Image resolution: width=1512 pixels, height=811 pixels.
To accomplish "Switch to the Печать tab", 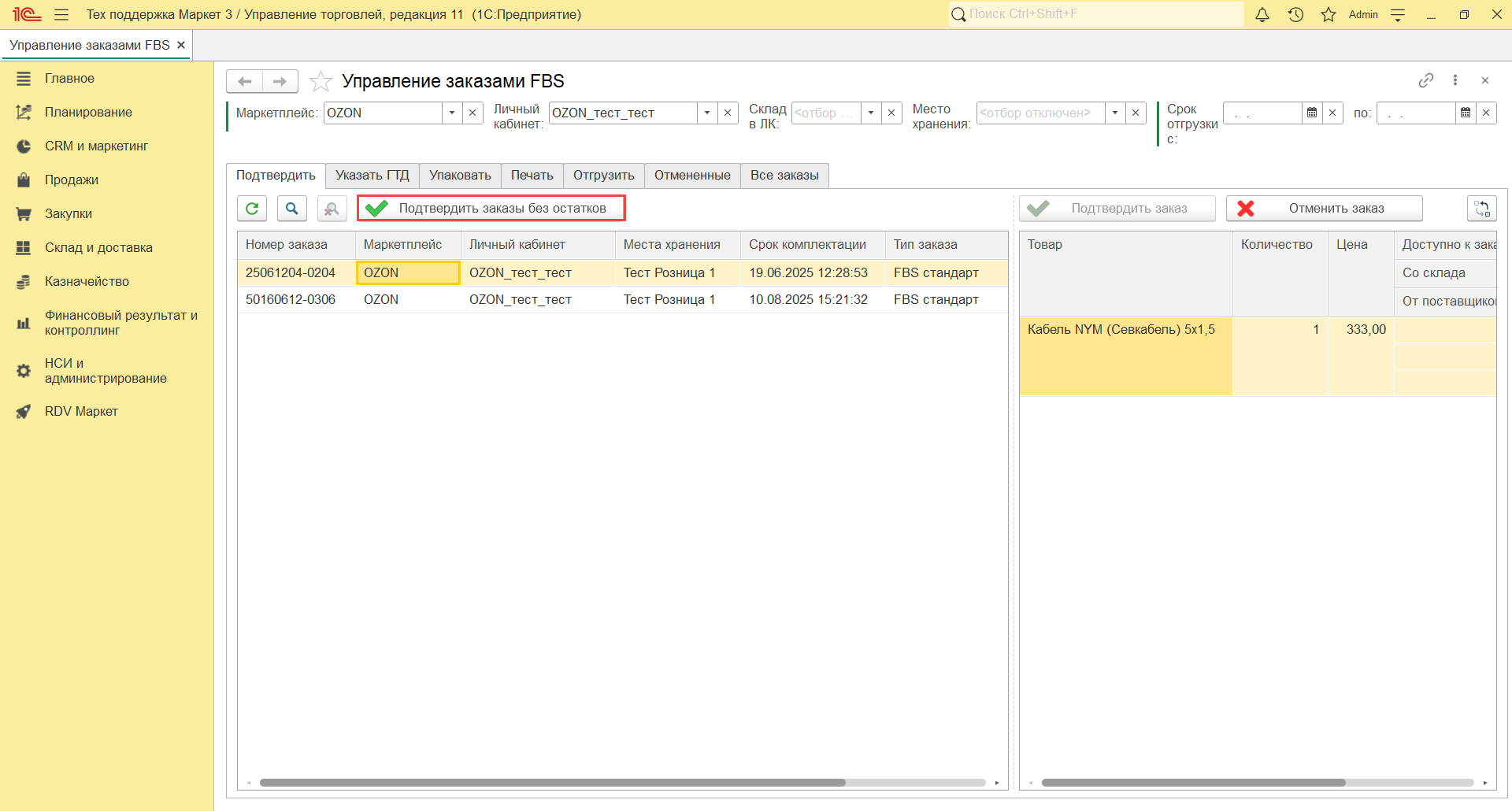I will pos(532,175).
